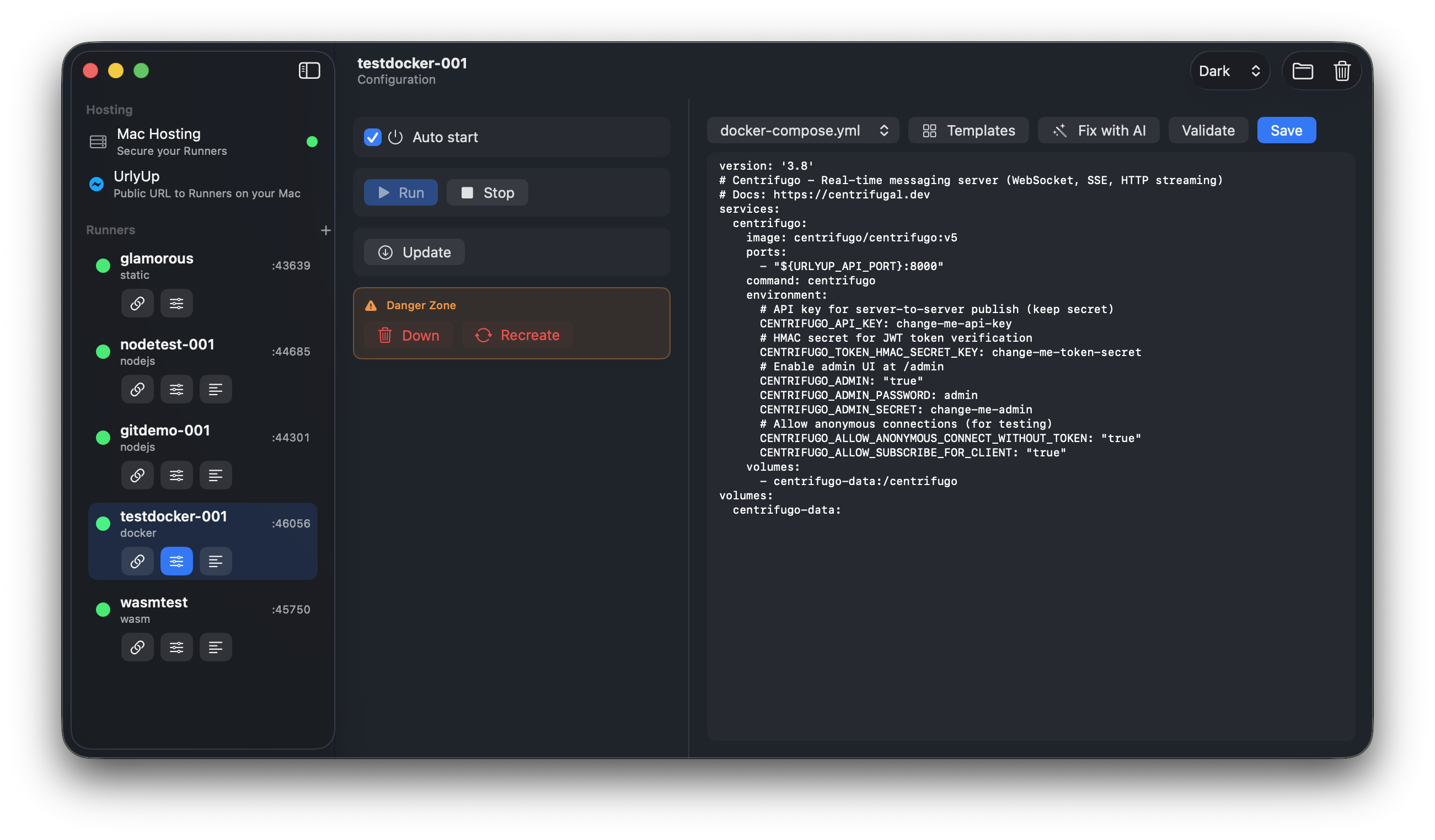Click port :45750 of wasmtest
Screen dimensions: 1435x840
(291, 610)
